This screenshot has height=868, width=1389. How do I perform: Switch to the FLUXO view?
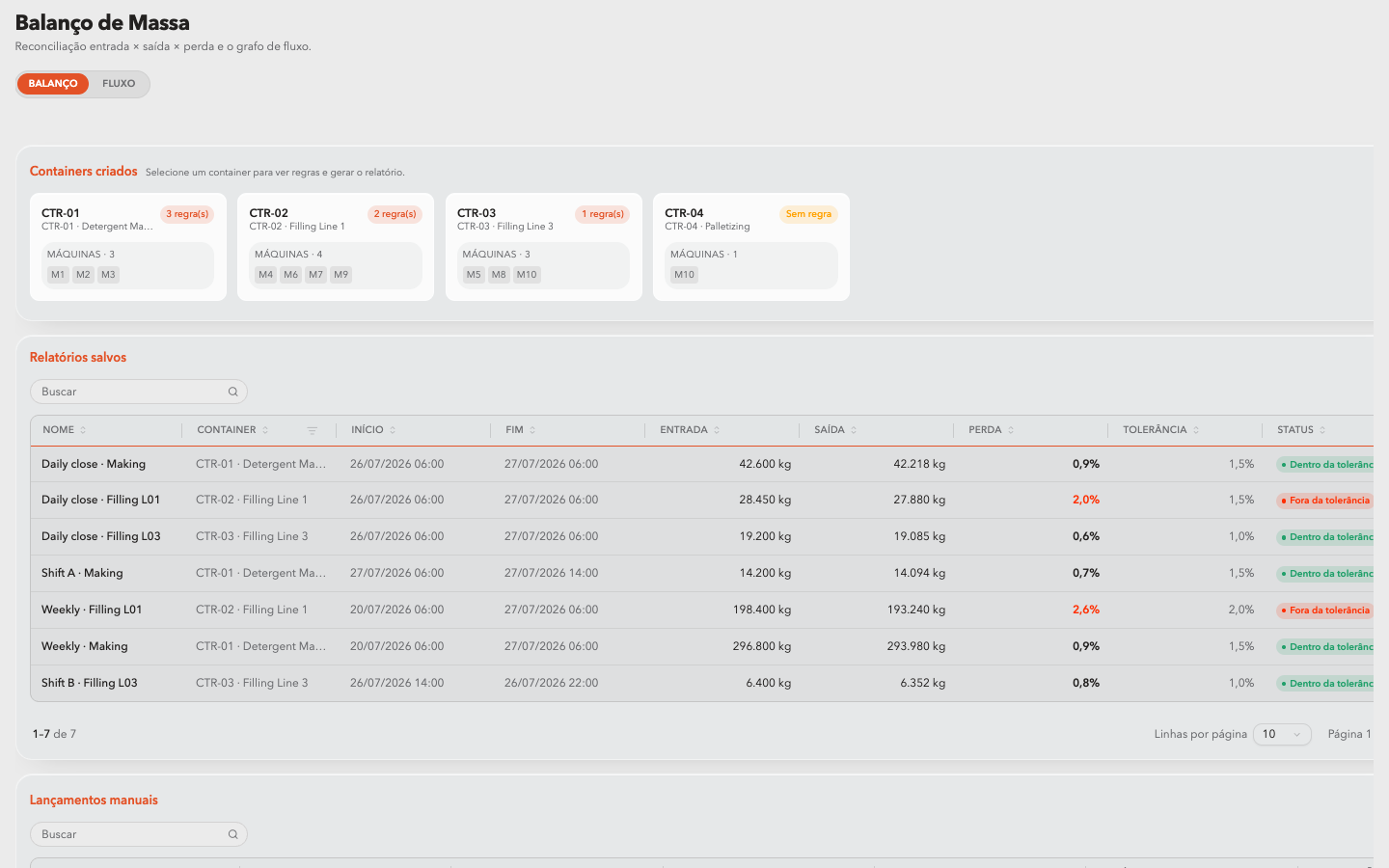[x=119, y=84]
